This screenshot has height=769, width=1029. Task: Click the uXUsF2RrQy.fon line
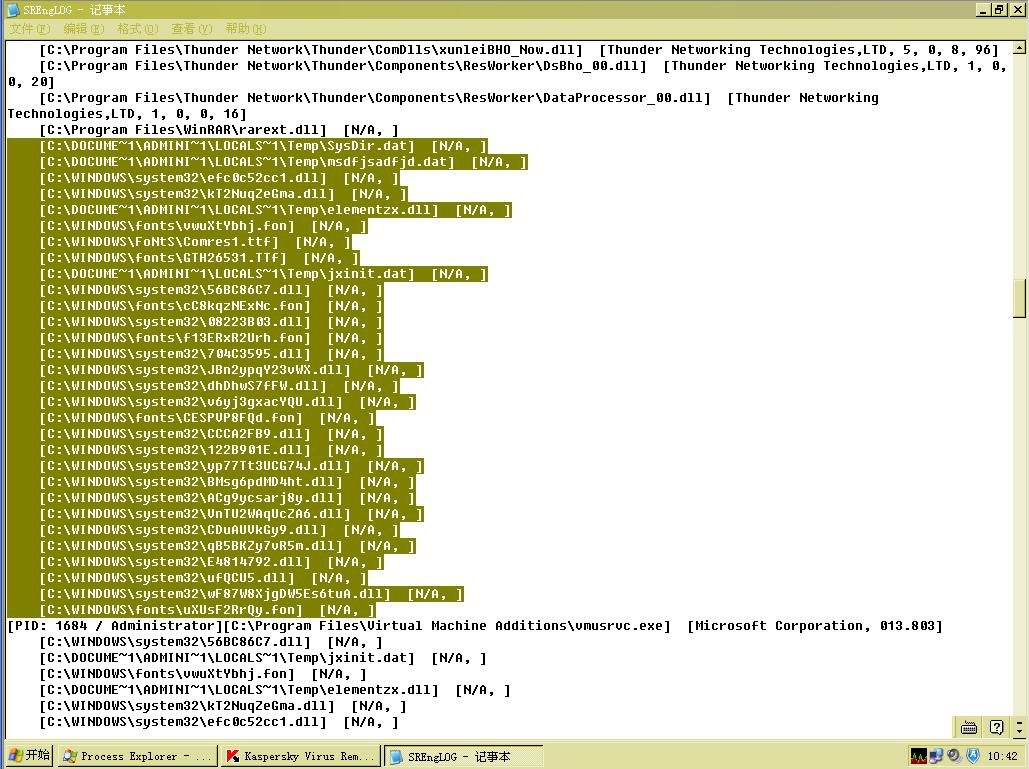pyautogui.click(x=207, y=610)
